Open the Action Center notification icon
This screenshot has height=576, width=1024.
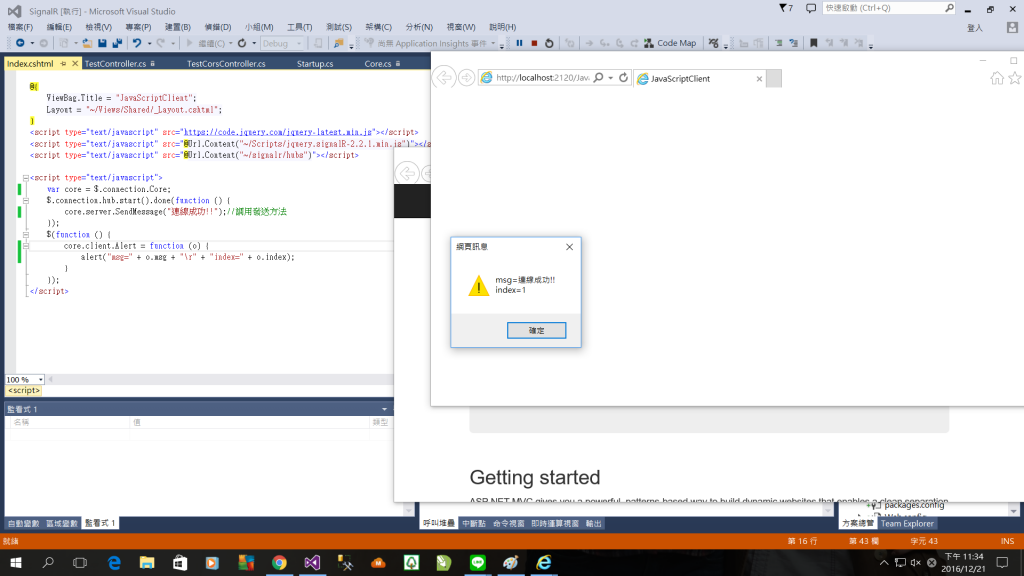point(1002,562)
